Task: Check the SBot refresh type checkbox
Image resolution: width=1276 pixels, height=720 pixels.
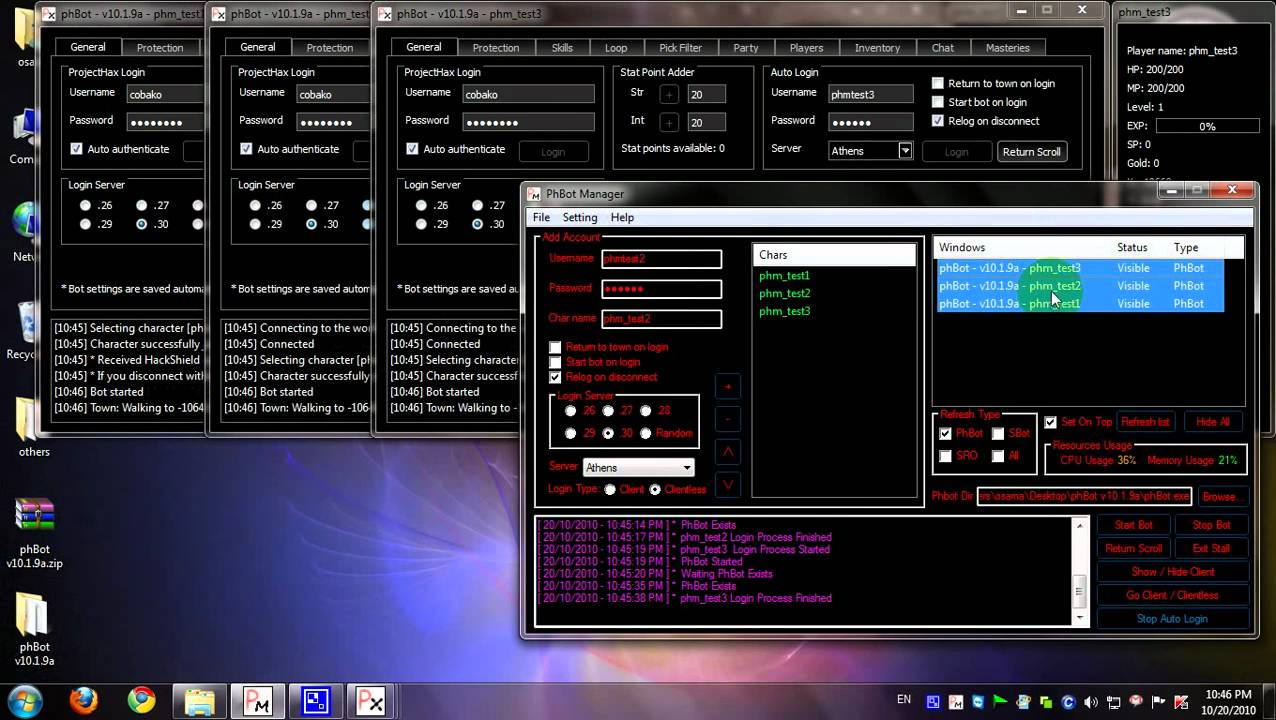Action: pos(998,433)
